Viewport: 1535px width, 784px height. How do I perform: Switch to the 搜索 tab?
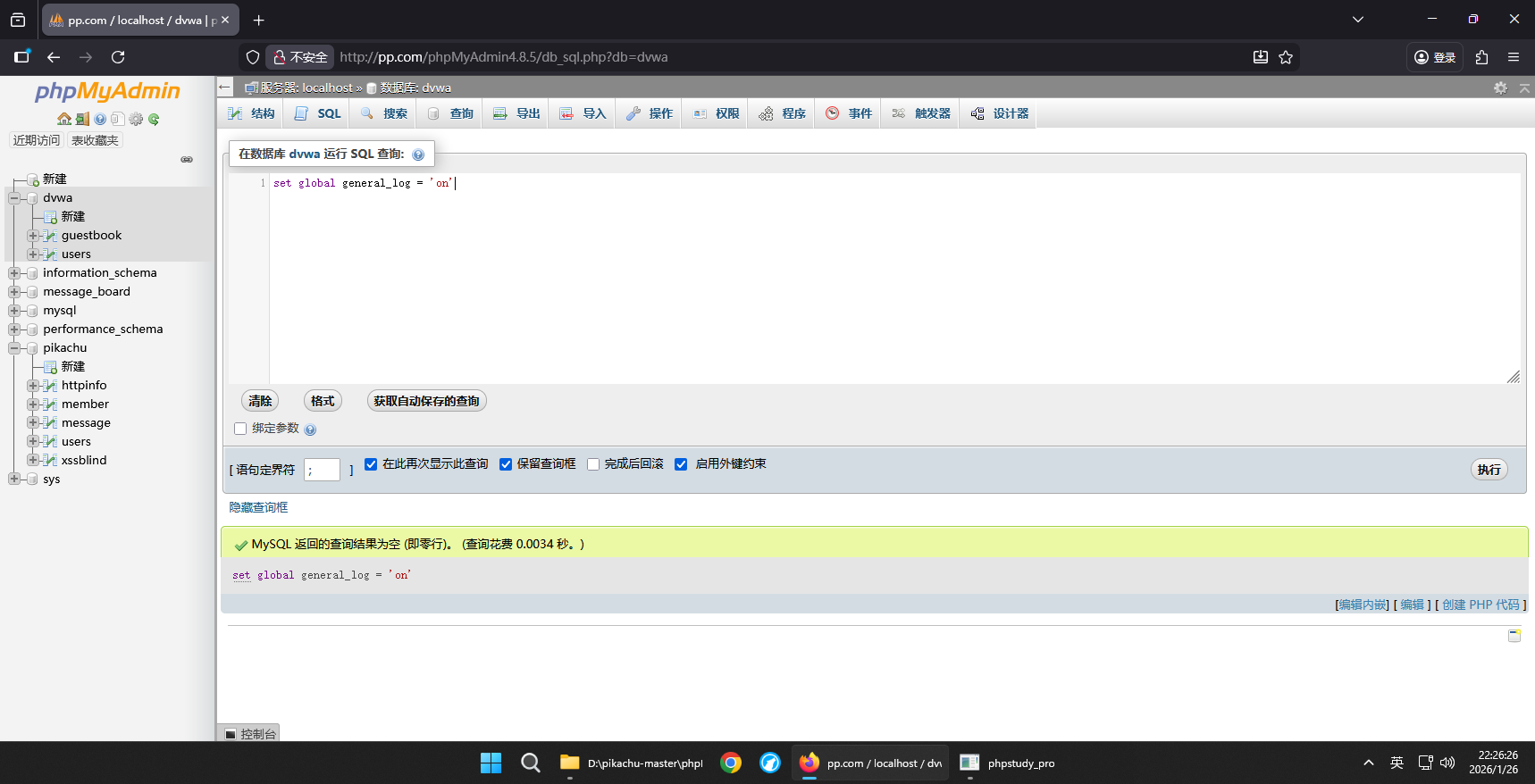[x=384, y=113]
